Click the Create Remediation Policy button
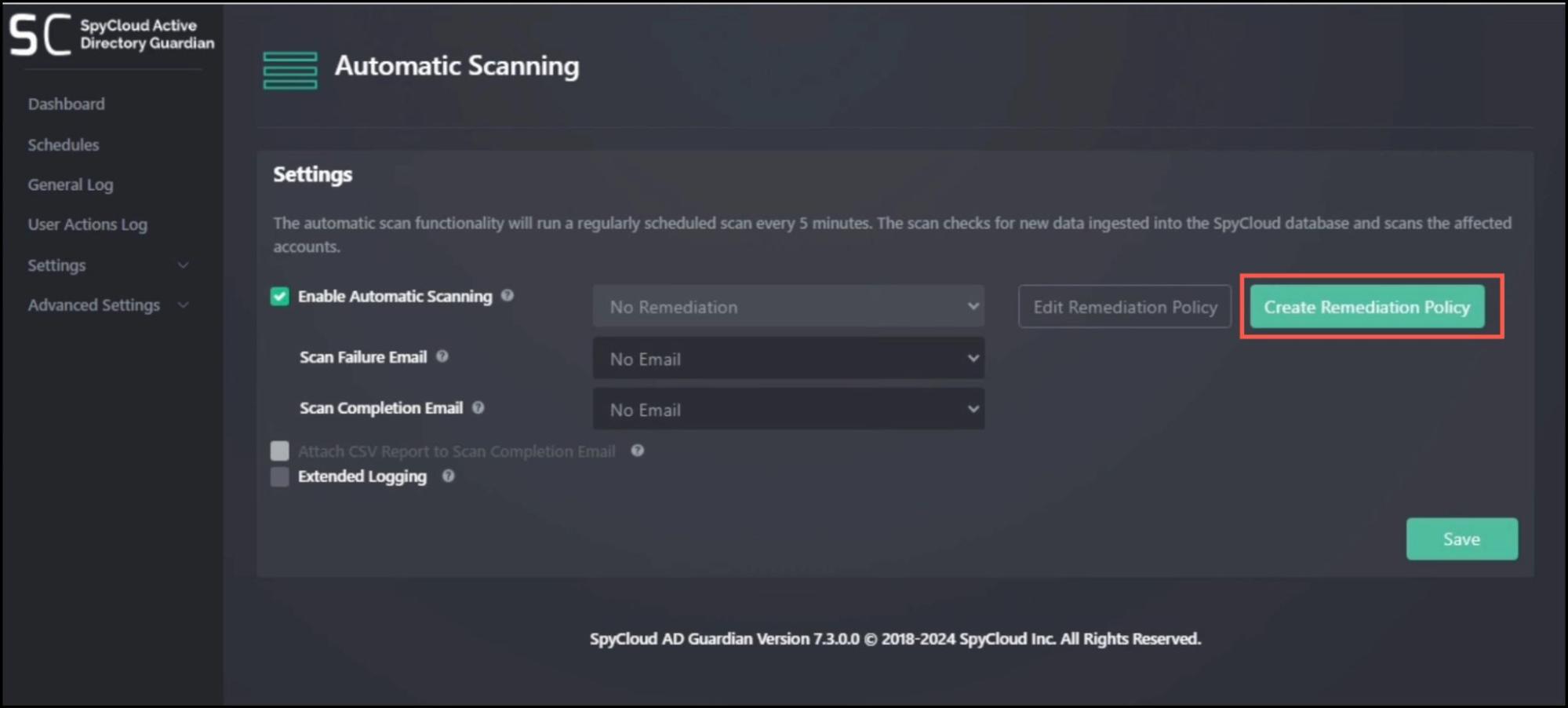 point(1367,306)
